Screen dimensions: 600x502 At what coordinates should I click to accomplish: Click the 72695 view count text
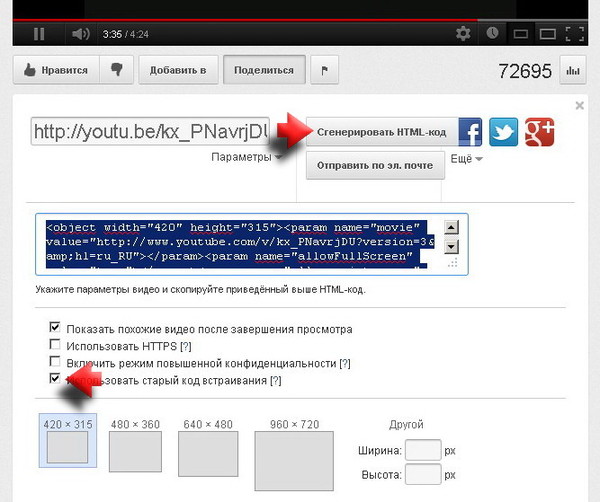pos(525,71)
